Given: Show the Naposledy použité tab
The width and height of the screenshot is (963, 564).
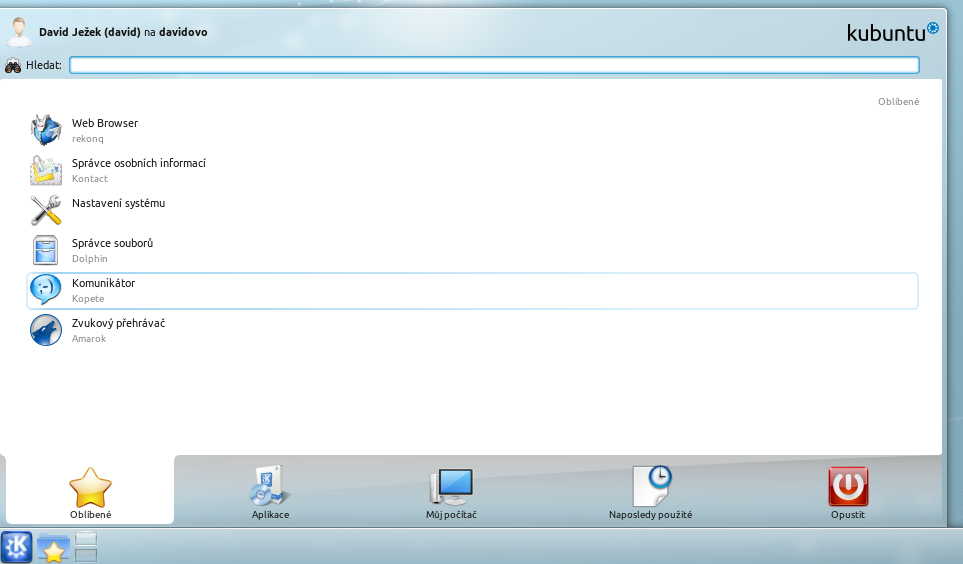Looking at the screenshot, I should [x=650, y=490].
